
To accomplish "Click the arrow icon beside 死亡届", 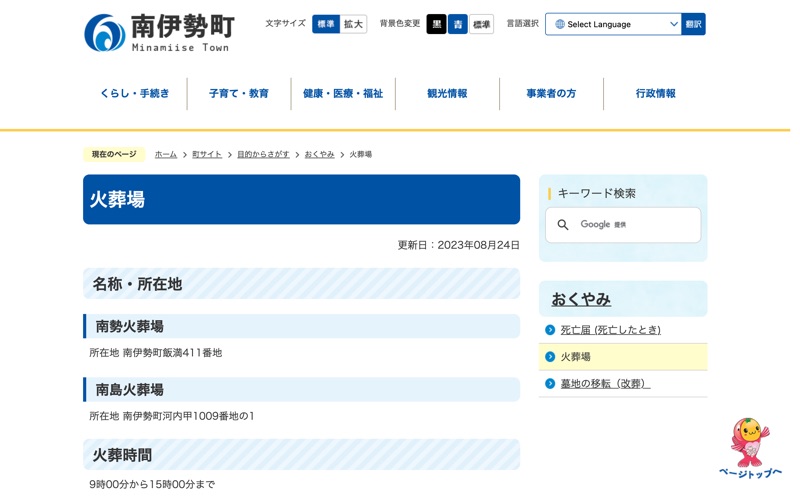I will point(550,330).
